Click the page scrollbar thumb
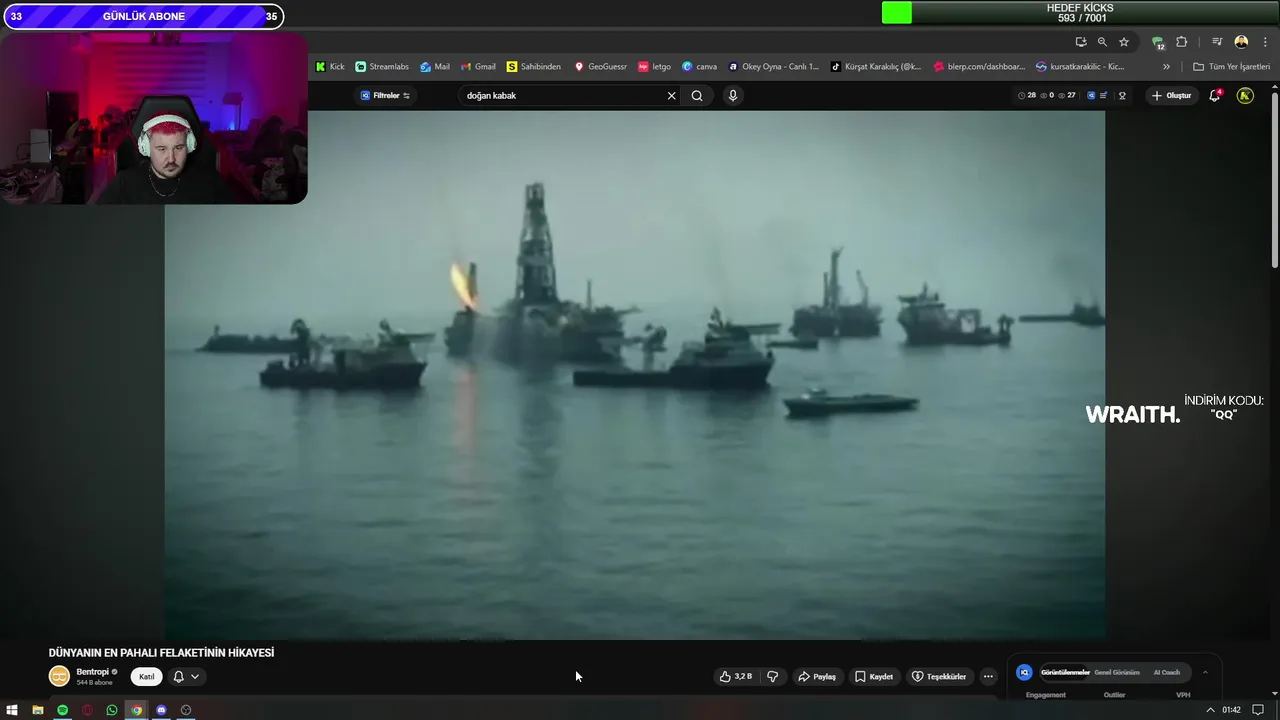 tap(1274, 180)
